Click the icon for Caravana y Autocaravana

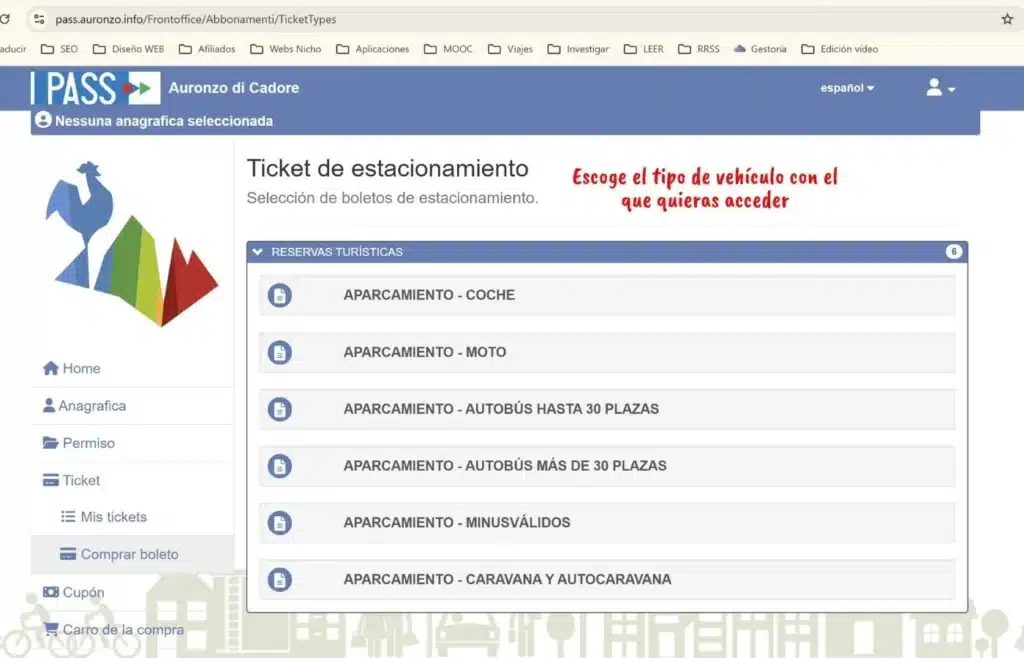pyautogui.click(x=280, y=580)
